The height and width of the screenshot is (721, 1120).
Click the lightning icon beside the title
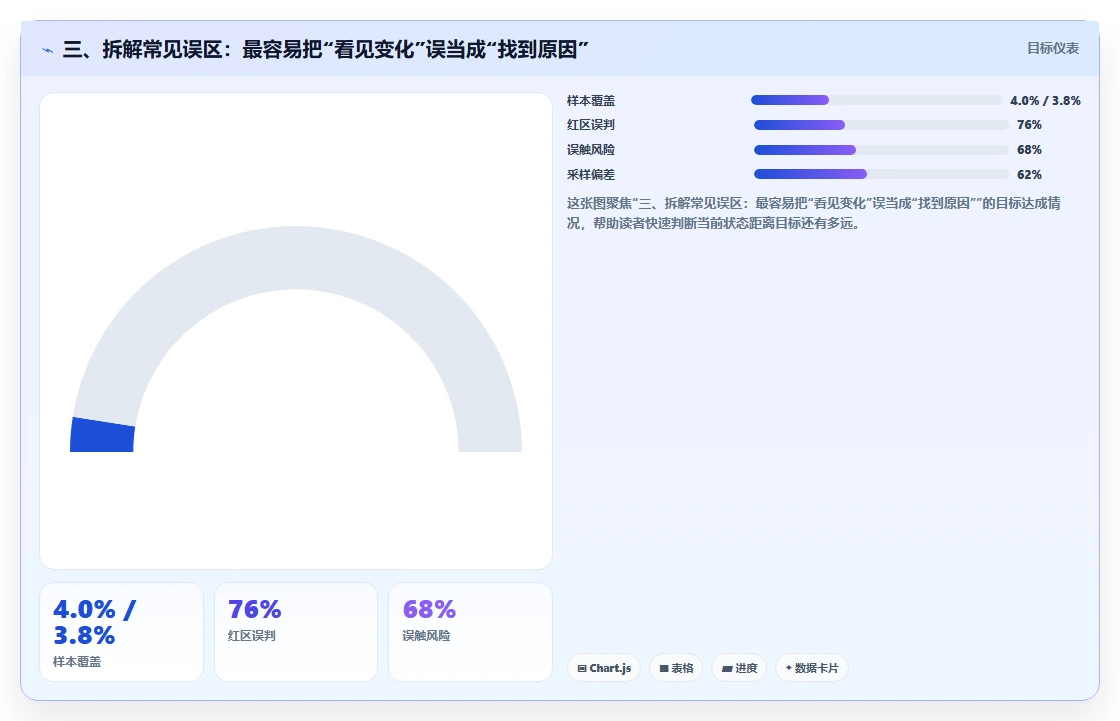click(48, 50)
